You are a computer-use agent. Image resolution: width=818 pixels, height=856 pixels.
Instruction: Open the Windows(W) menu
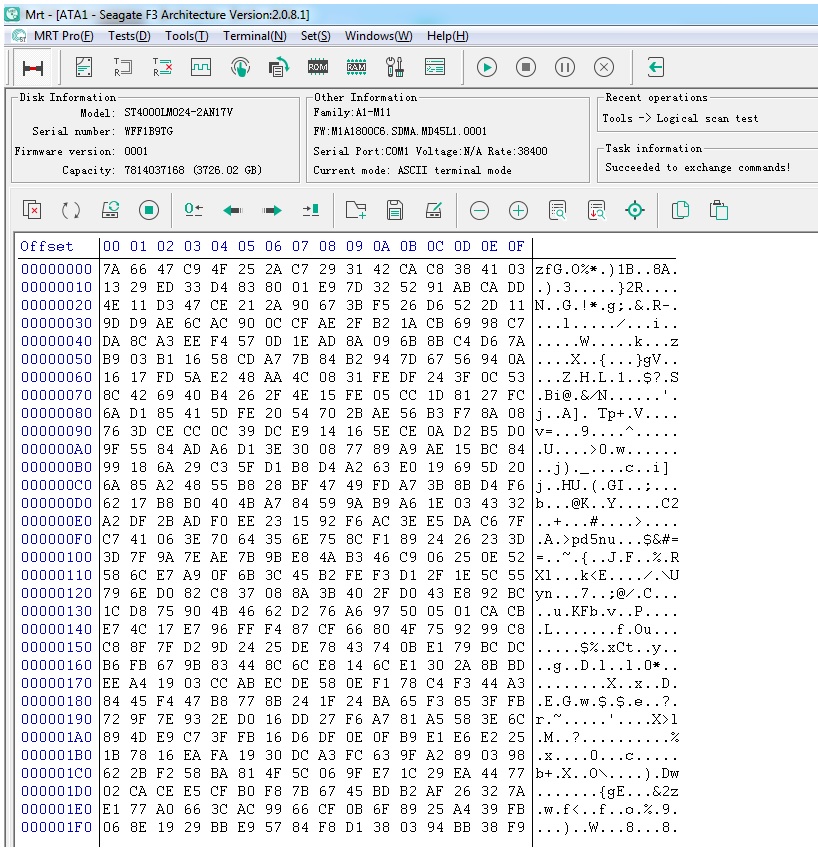point(378,36)
